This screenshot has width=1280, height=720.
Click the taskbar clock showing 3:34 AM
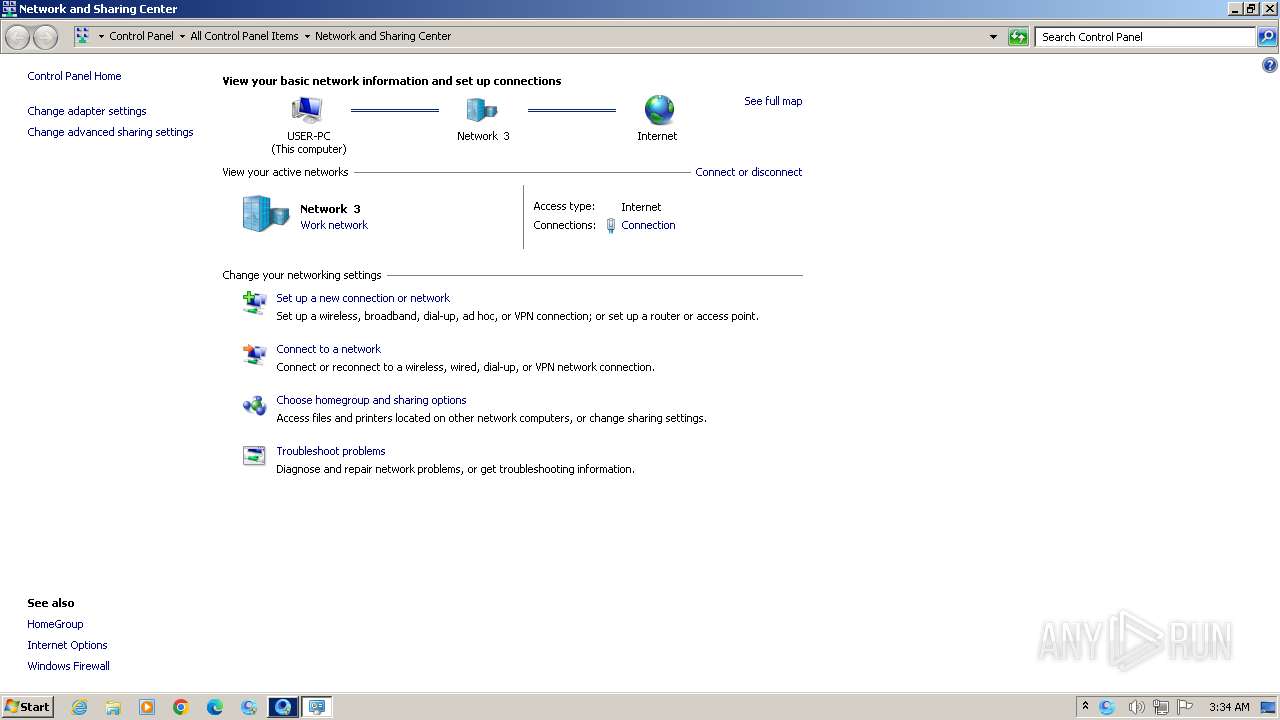click(1229, 707)
